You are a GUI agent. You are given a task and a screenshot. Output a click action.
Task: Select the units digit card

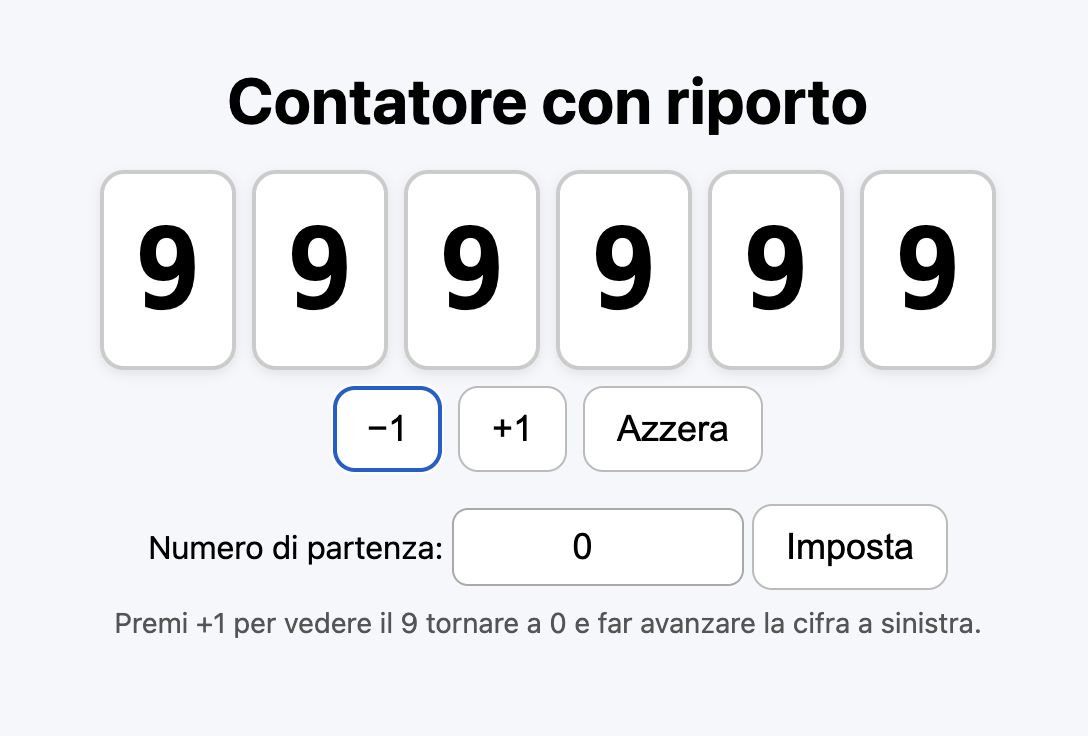pyautogui.click(x=927, y=270)
